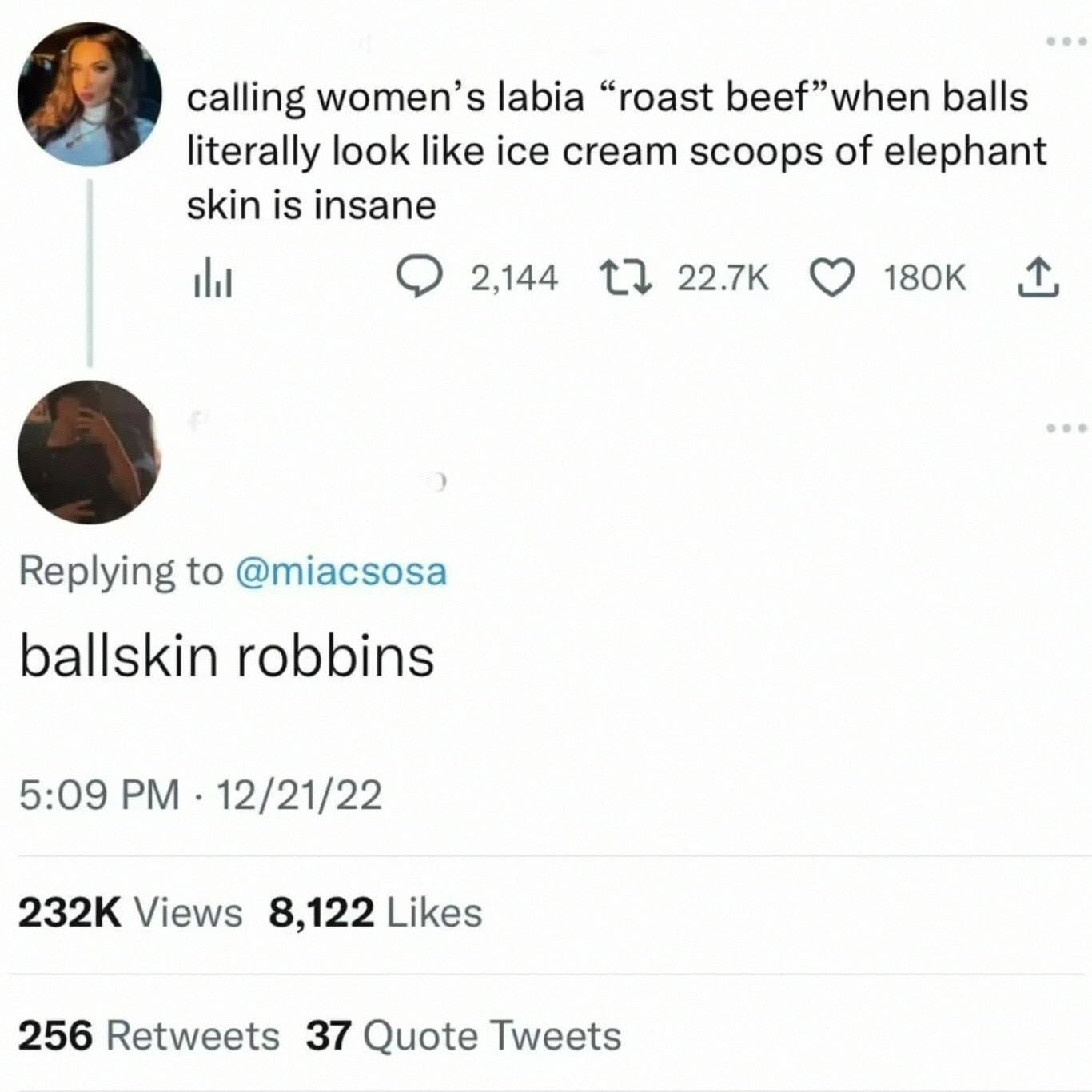View the 256 Retweets list

(149, 1037)
